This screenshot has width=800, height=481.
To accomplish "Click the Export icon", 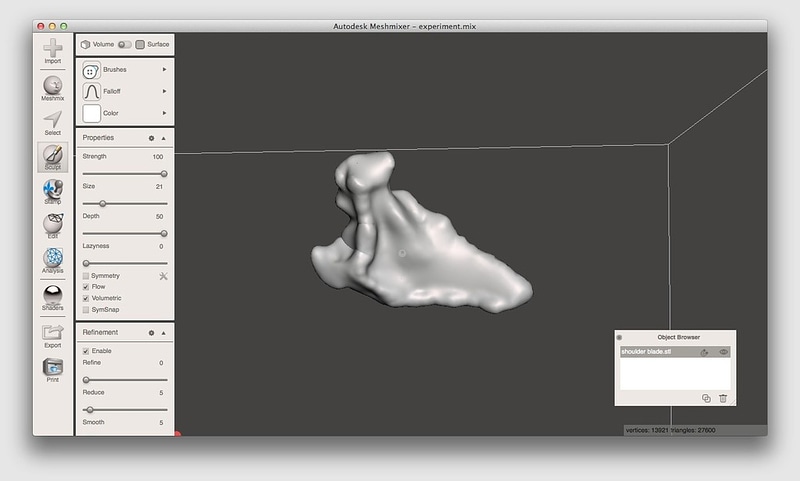I will (x=53, y=333).
